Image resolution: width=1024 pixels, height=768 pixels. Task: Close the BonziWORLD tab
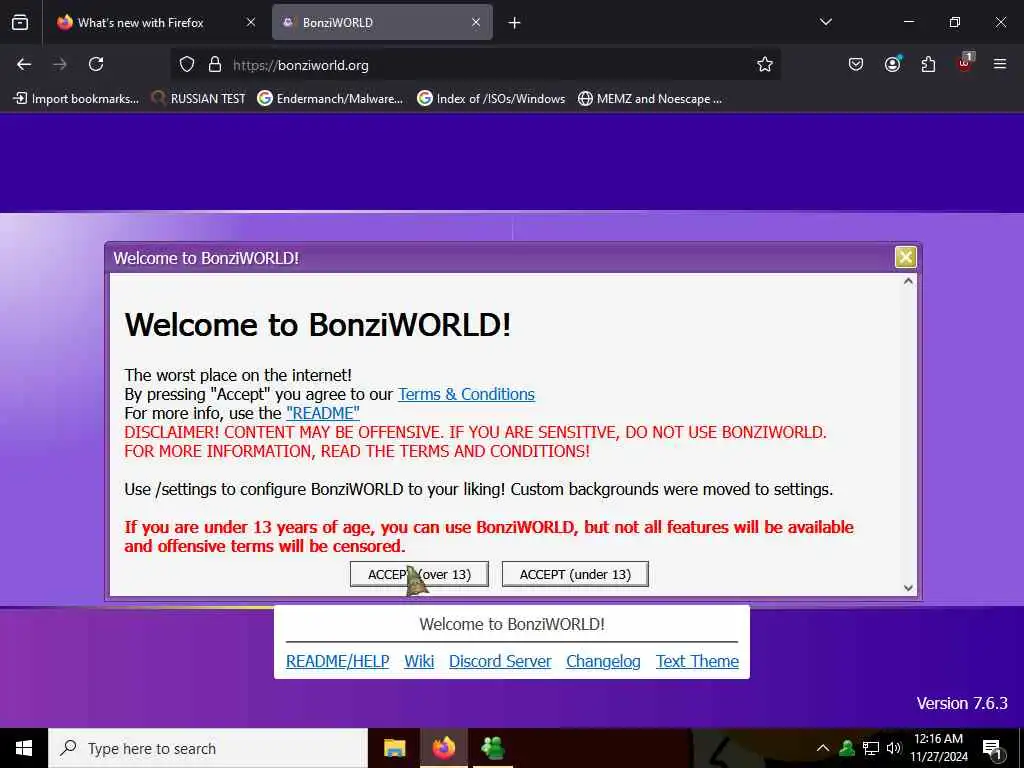pyautogui.click(x=476, y=22)
